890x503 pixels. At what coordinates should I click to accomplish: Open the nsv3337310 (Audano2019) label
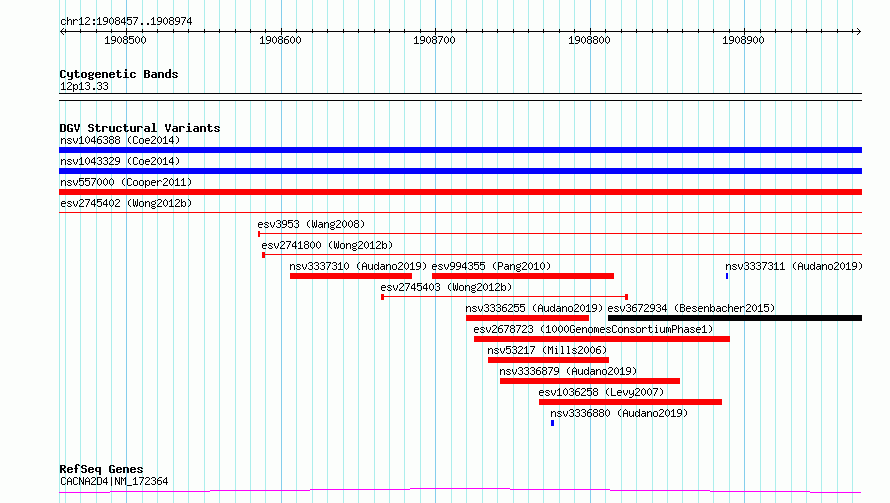point(358,266)
